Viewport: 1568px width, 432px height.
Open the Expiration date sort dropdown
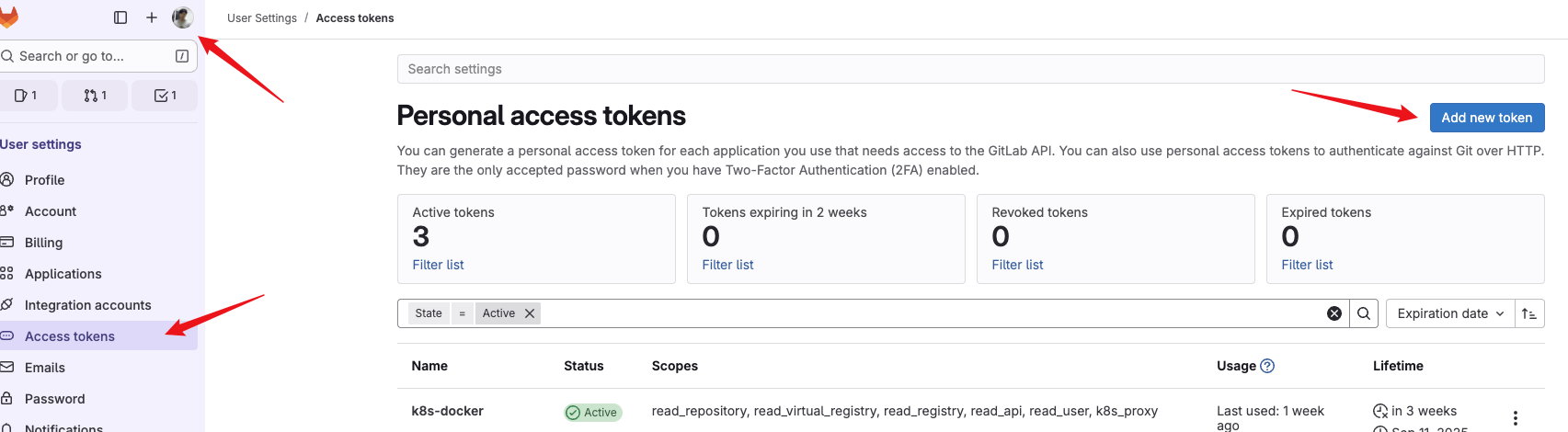click(x=1449, y=313)
